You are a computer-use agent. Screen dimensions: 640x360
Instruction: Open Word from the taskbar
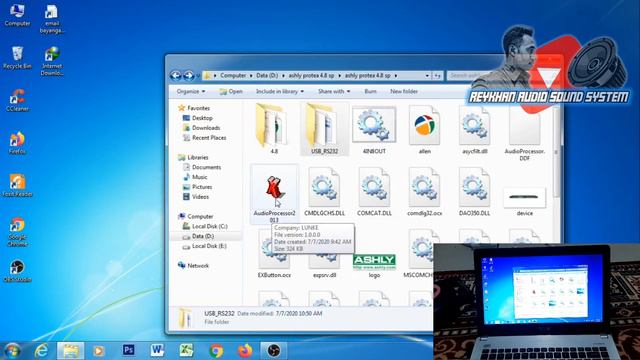(157, 351)
